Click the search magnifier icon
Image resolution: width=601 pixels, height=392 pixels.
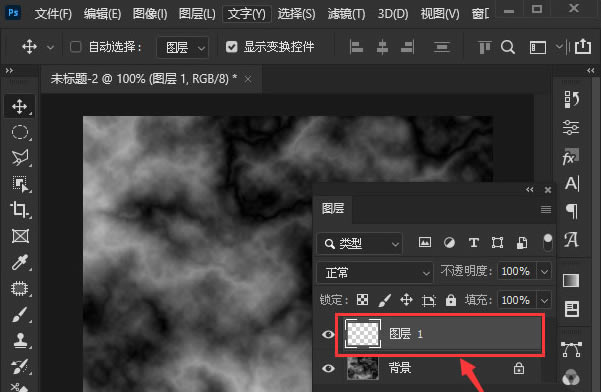(507, 48)
